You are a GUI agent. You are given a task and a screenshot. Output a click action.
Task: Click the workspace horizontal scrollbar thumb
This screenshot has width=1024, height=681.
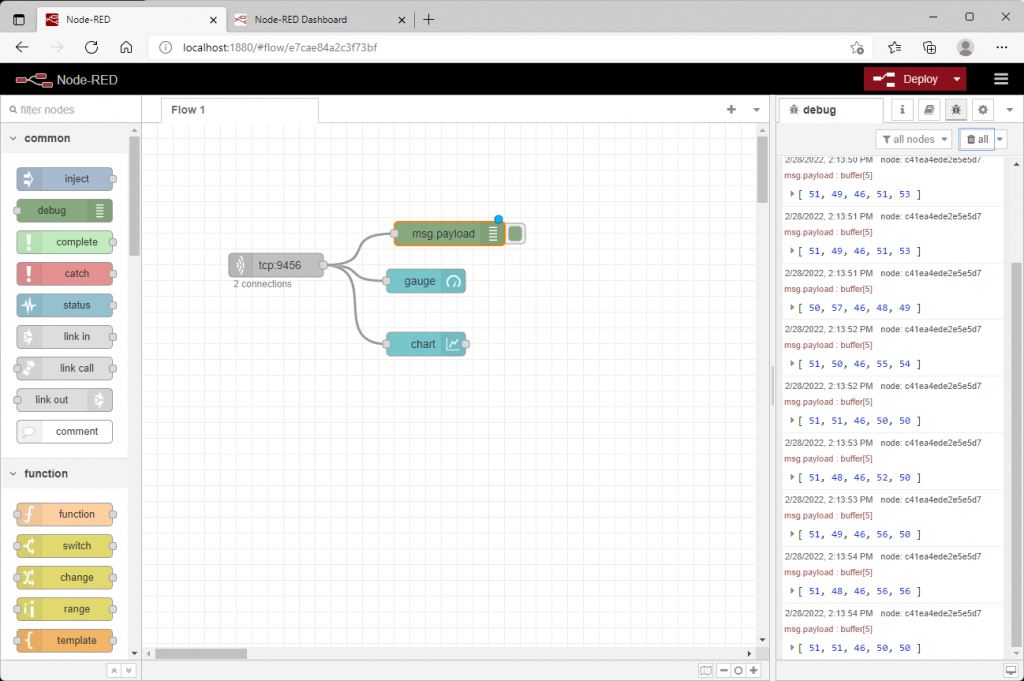(200, 654)
